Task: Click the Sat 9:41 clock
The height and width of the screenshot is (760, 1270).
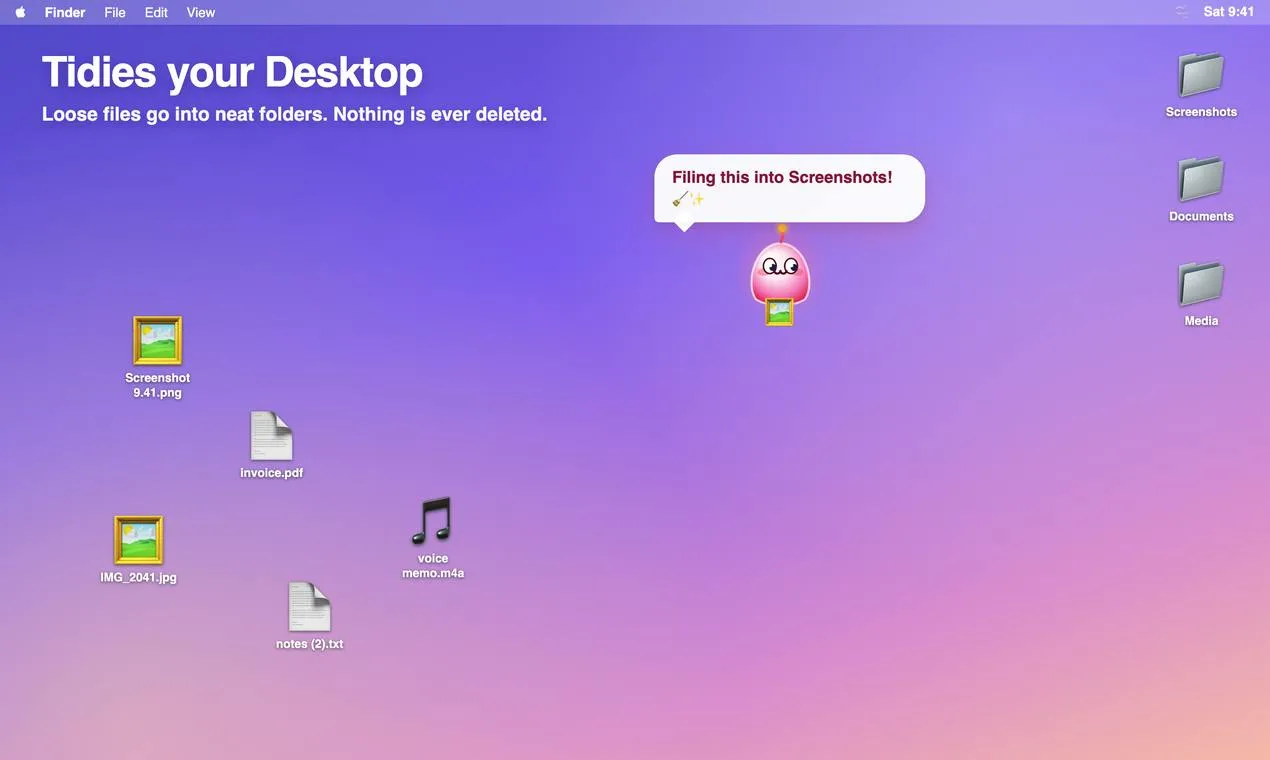Action: [1229, 12]
